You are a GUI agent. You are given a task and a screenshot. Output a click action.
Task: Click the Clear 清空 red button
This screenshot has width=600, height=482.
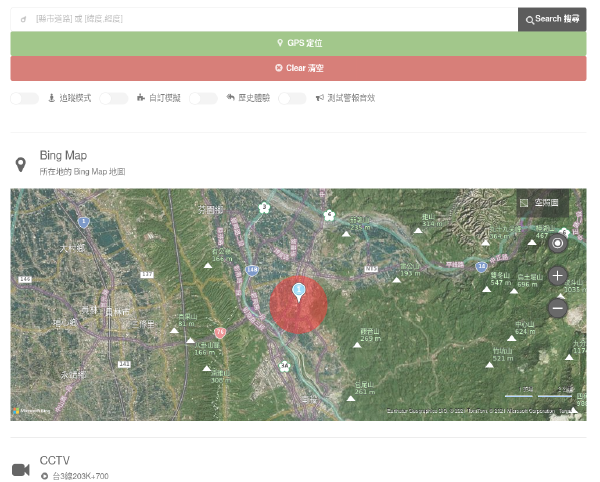[x=298, y=68]
